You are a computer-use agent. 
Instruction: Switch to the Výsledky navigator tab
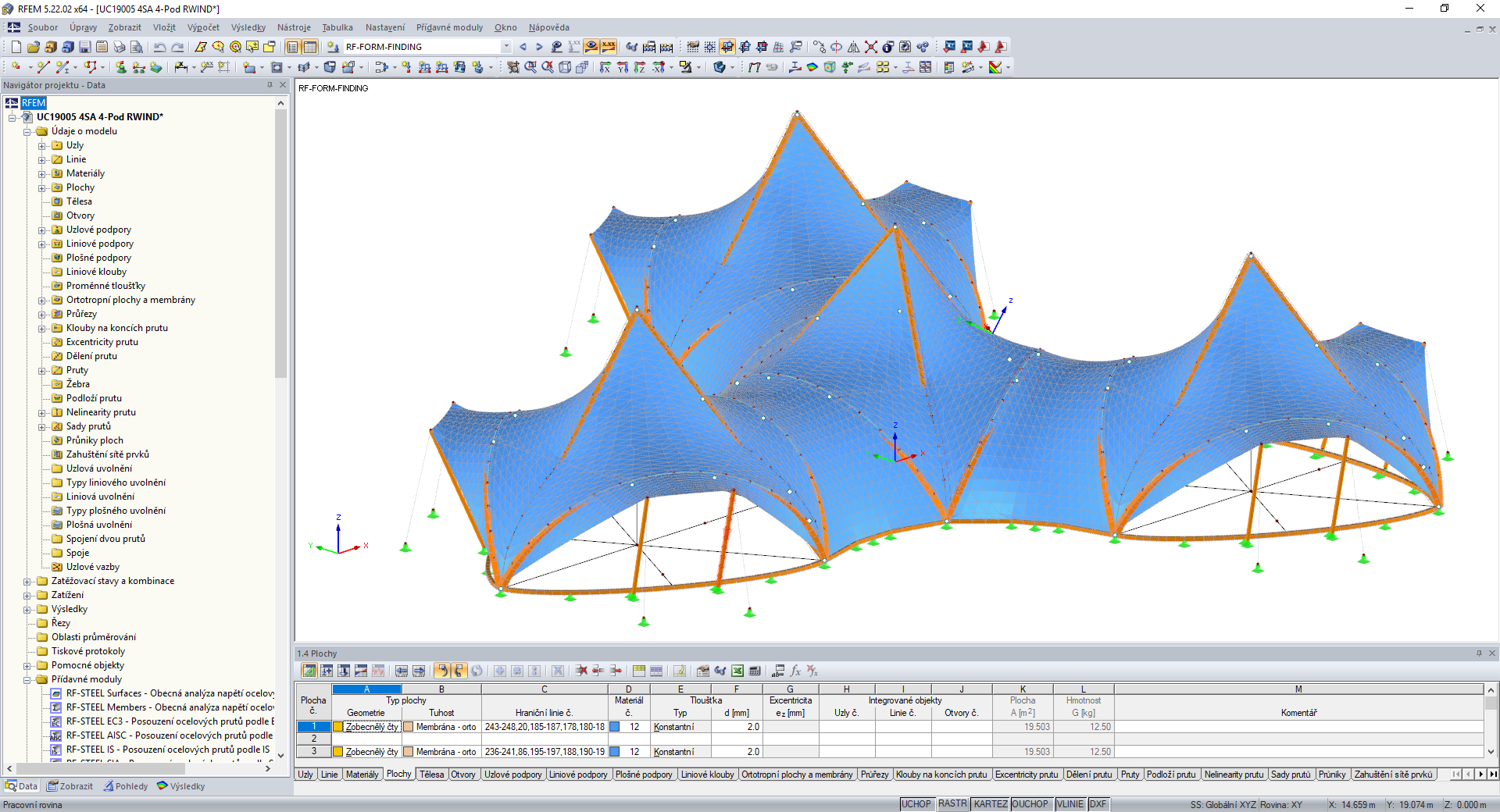pos(180,786)
